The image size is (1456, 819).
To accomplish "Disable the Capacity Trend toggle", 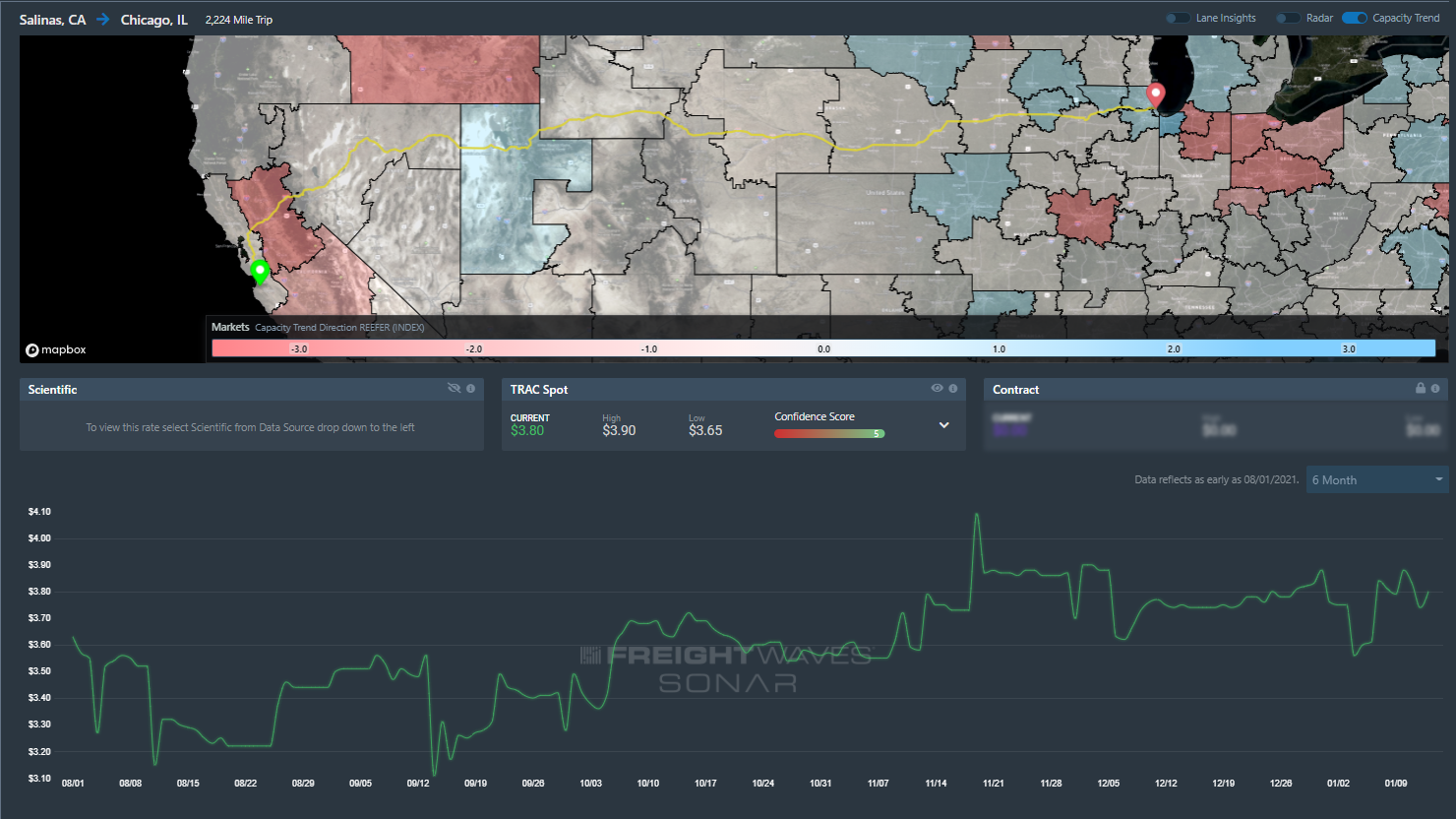I will 1355,18.
